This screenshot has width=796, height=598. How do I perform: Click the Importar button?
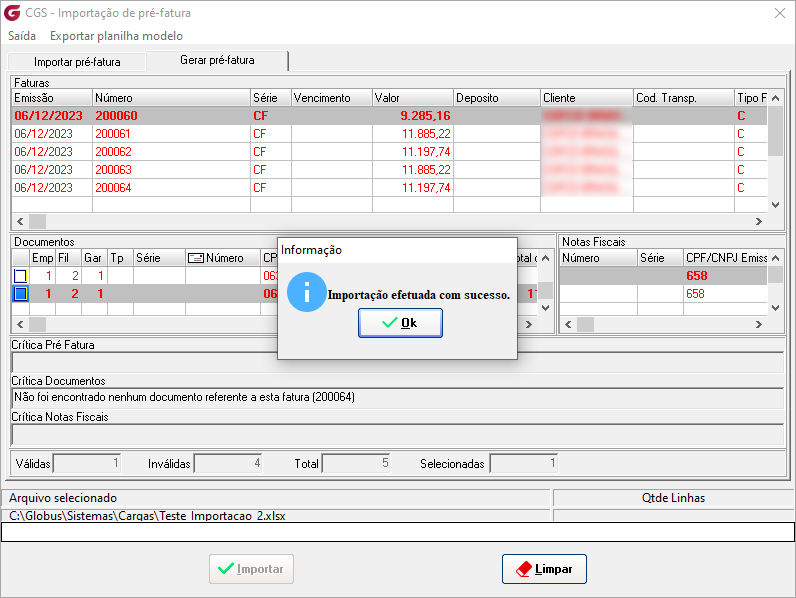click(251, 569)
